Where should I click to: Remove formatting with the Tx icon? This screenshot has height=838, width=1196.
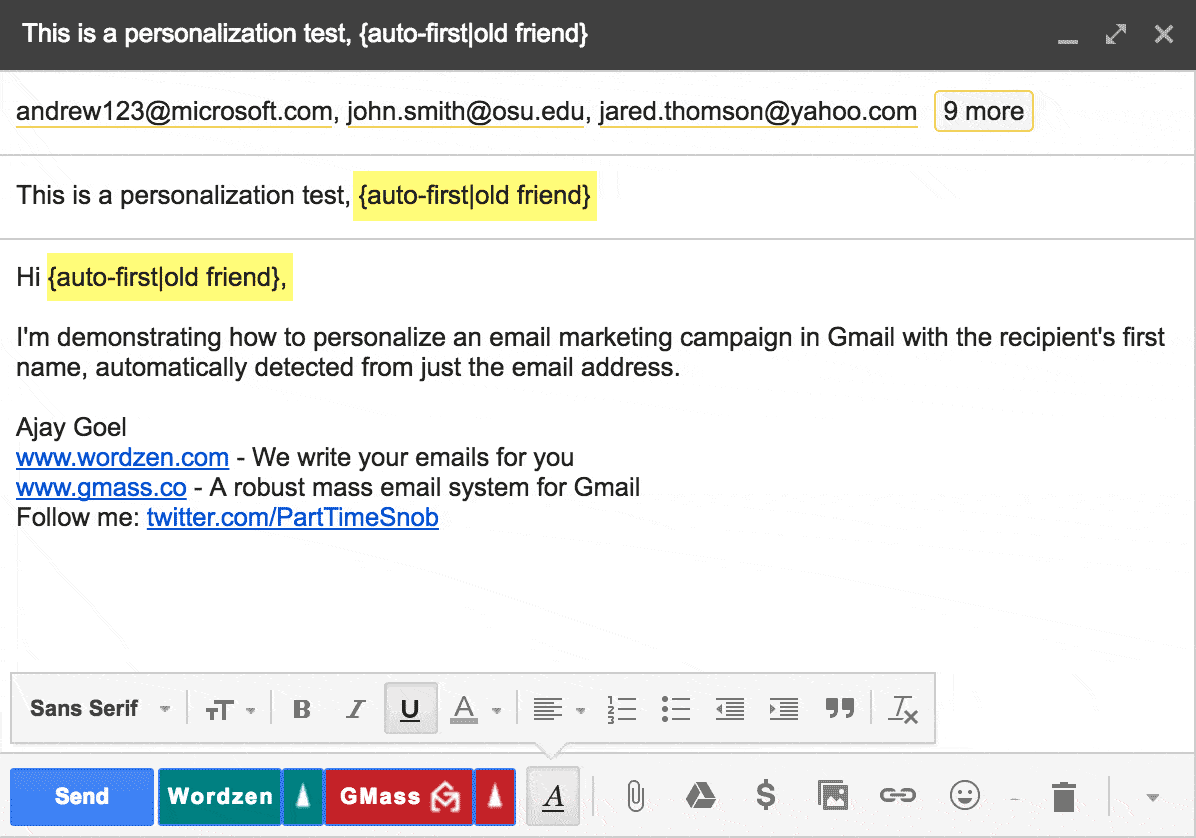[x=904, y=709]
